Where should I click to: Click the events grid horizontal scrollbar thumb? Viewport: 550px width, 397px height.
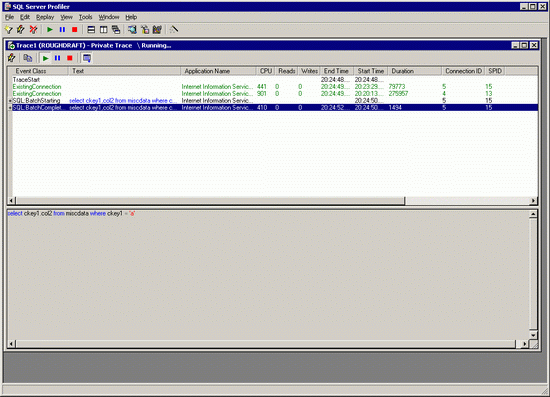(210, 201)
